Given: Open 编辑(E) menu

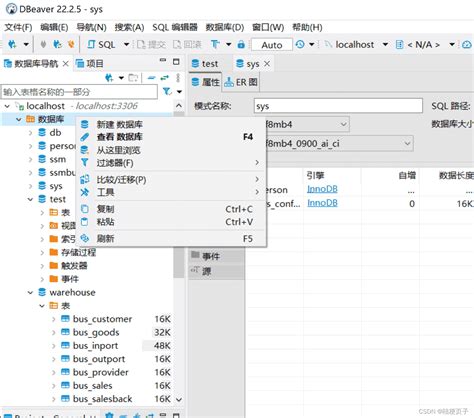Looking at the screenshot, I should (x=54, y=27).
